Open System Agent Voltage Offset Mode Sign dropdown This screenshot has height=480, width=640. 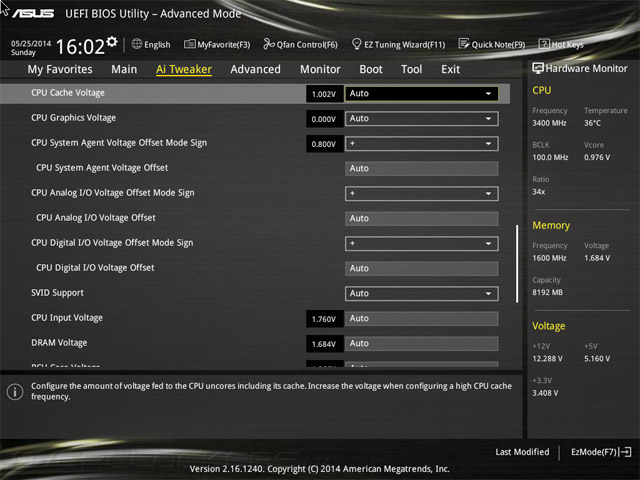(421, 144)
